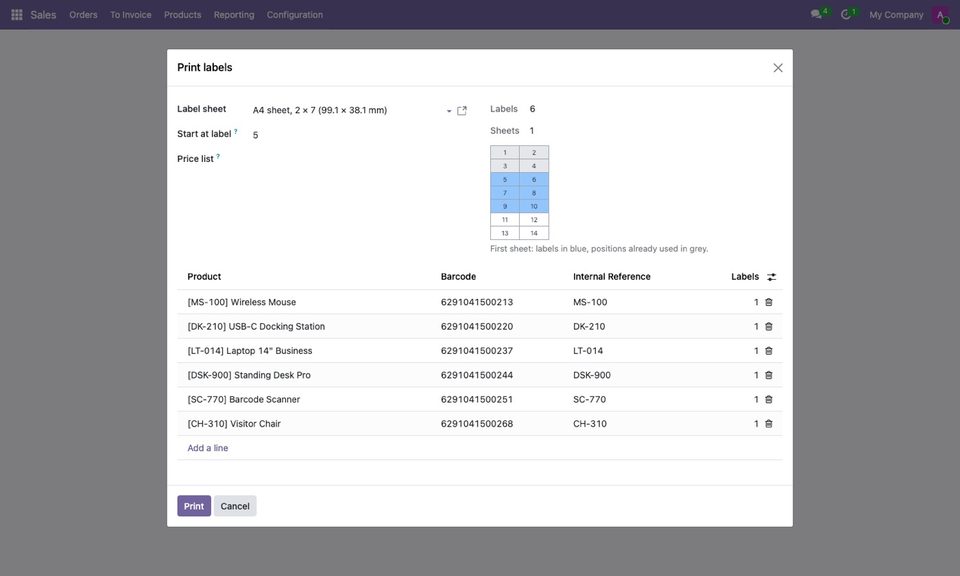Open the label sheet external link icon
Image resolution: width=960 pixels, height=576 pixels.
pos(462,111)
